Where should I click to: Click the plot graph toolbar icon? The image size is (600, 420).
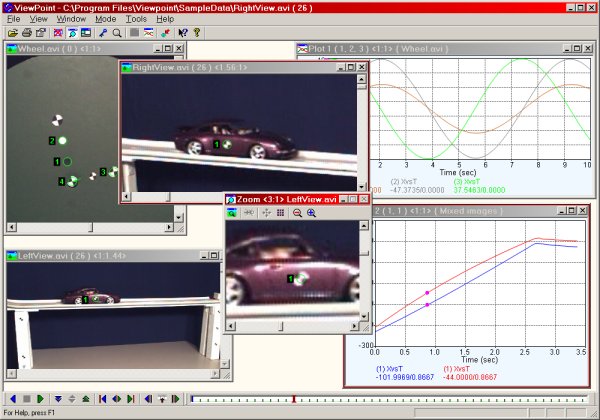(x=149, y=33)
